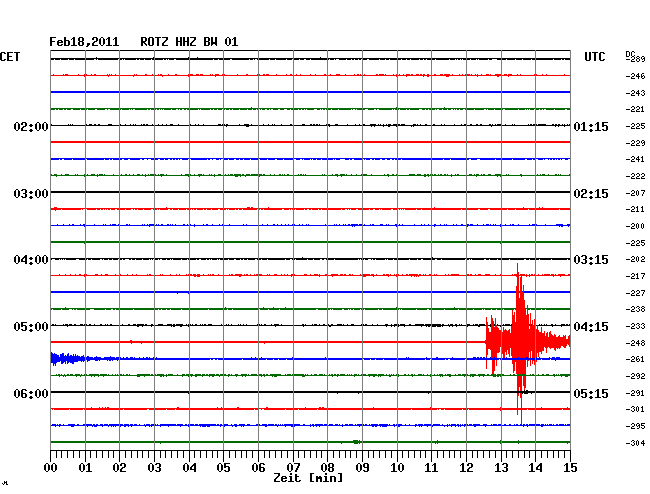Click the DC offset value -241

635,159
